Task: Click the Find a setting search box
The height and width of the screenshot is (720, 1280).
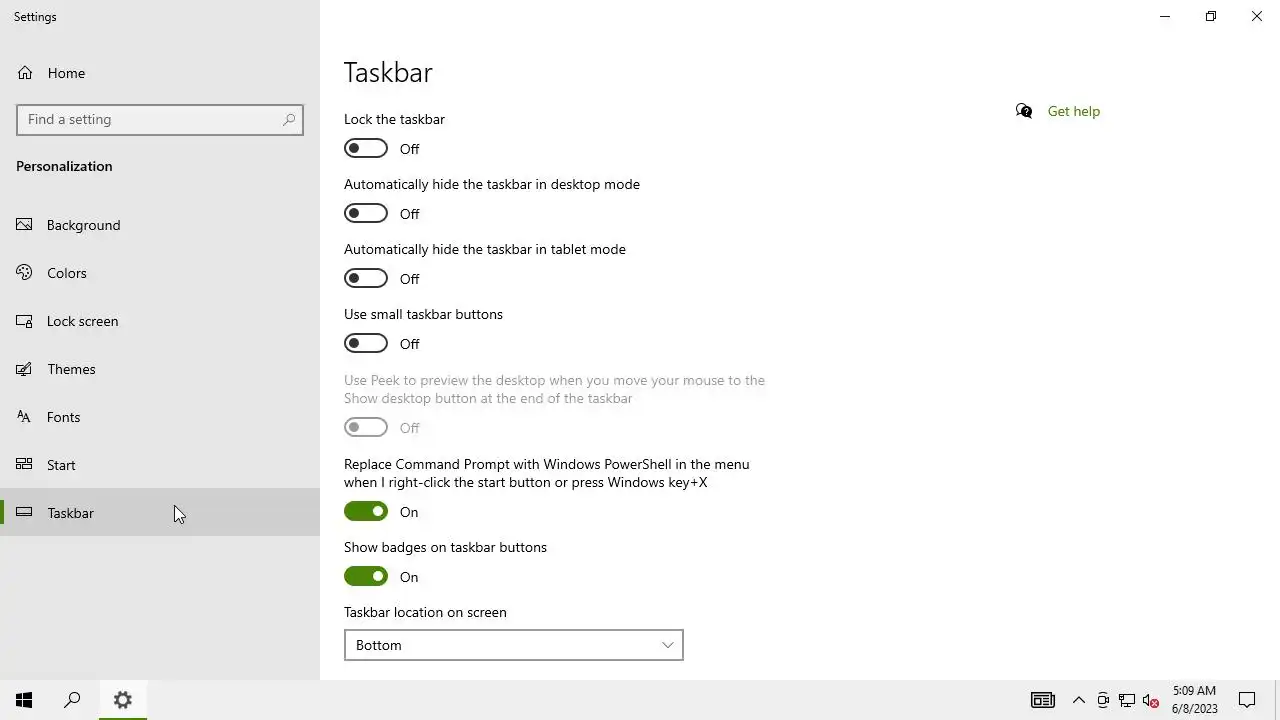Action: tap(150, 119)
